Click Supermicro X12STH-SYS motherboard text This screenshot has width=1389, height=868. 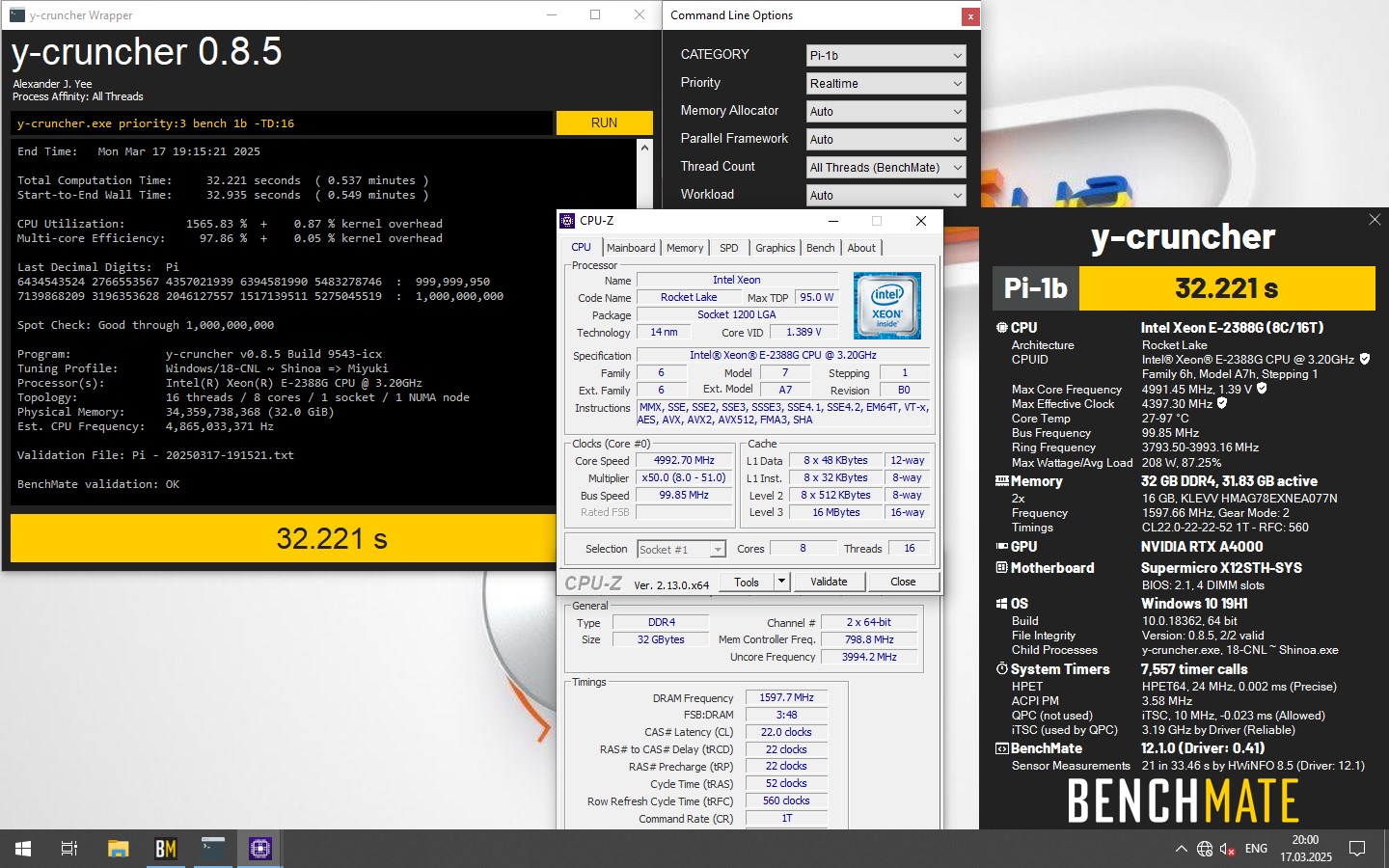(1221, 568)
